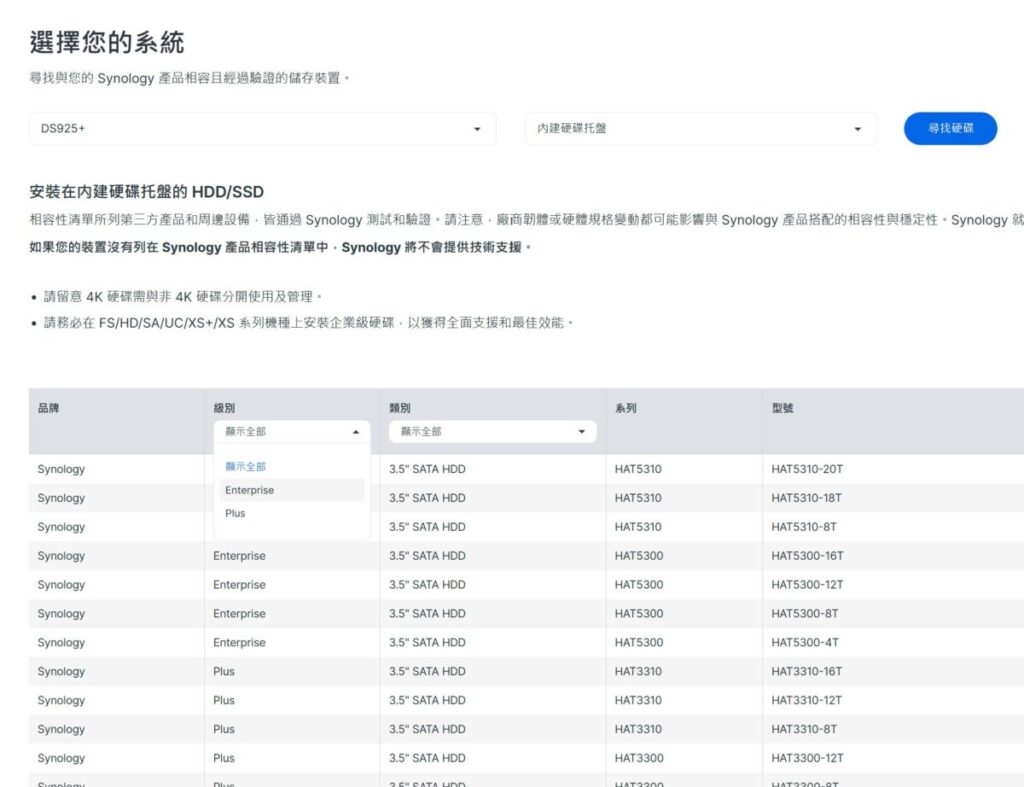Click Plus in the HAT3310-8T row
Screen dimensions: 1024x787
coord(223,729)
